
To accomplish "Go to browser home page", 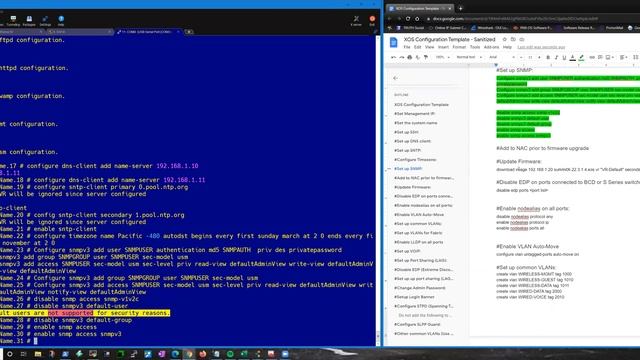I will [x=417, y=18].
